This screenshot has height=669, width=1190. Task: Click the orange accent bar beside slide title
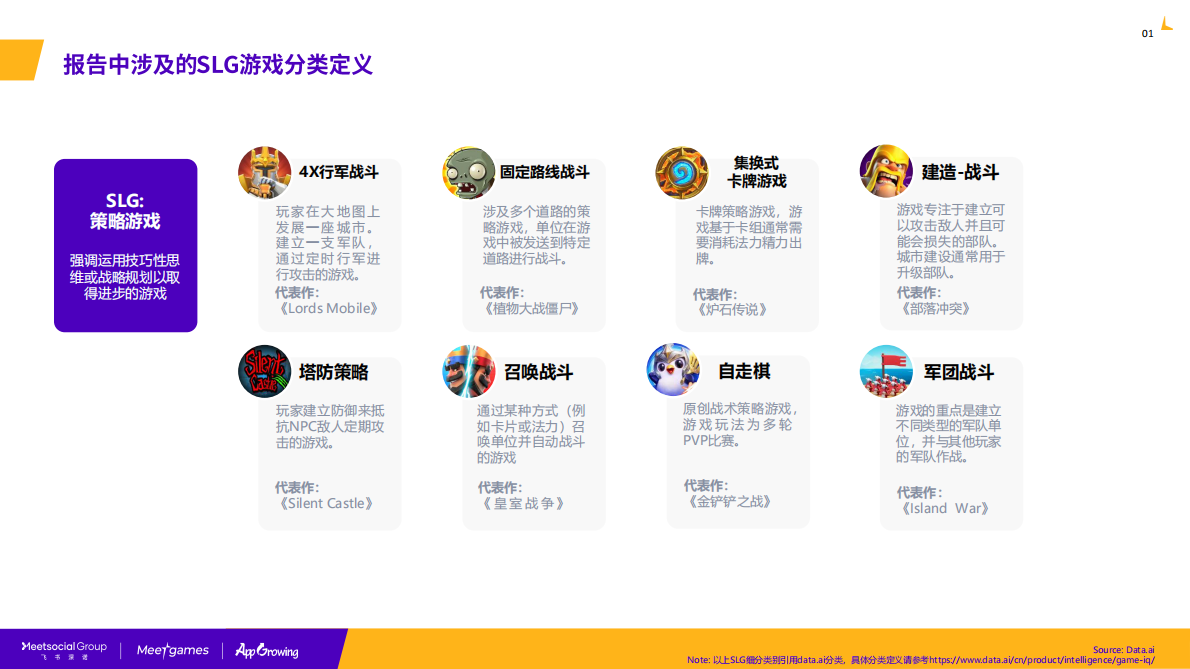[x=20, y=61]
